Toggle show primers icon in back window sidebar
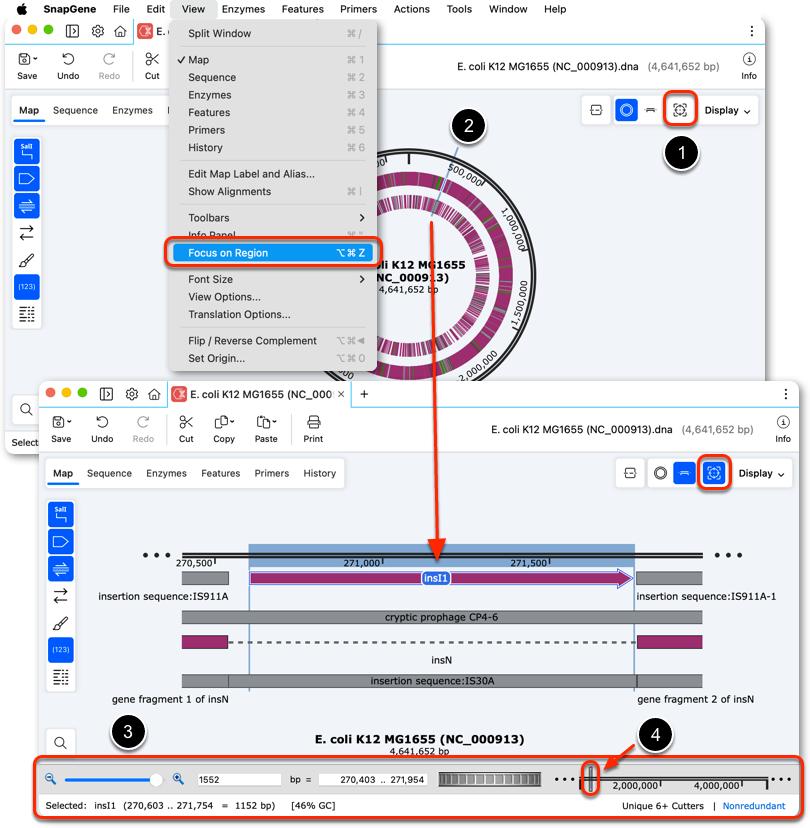The image size is (810, 828). point(26,205)
